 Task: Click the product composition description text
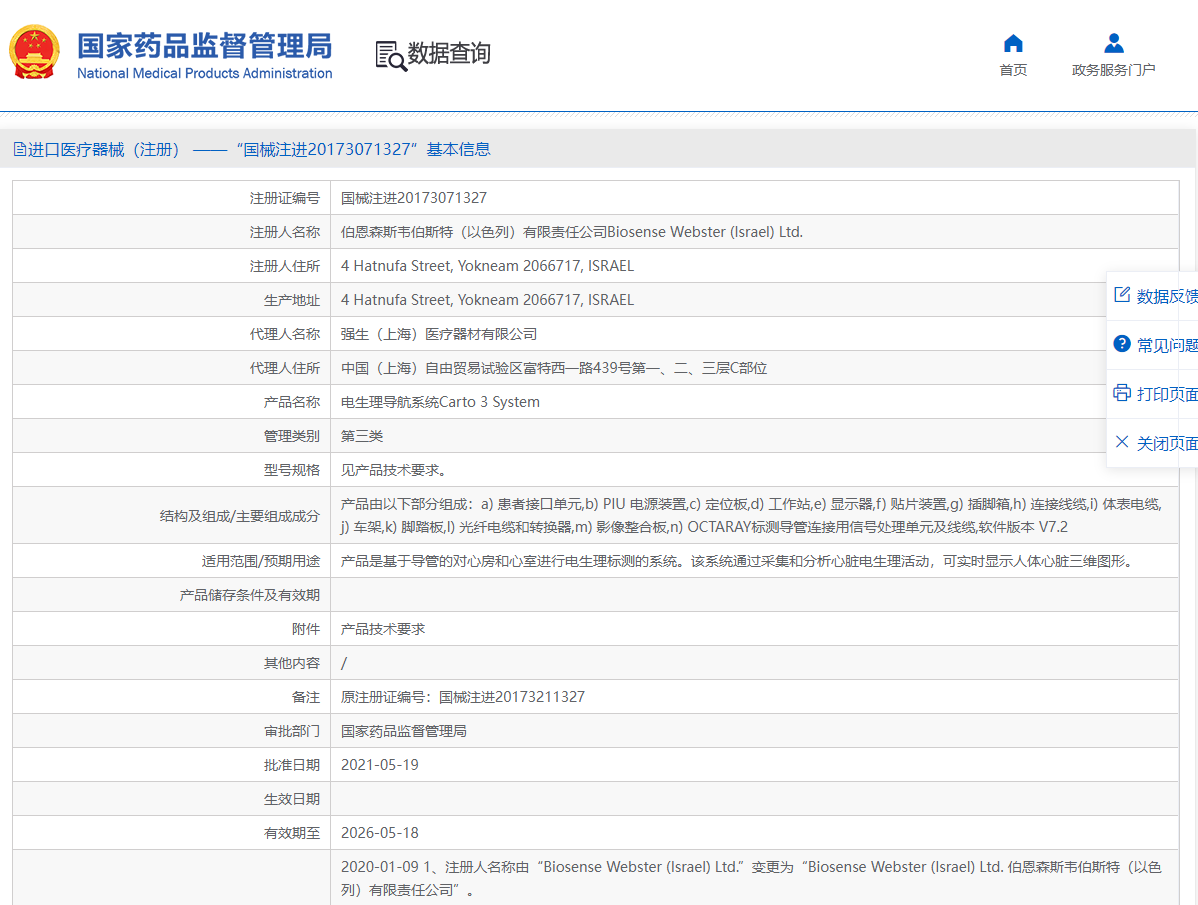click(x=752, y=516)
